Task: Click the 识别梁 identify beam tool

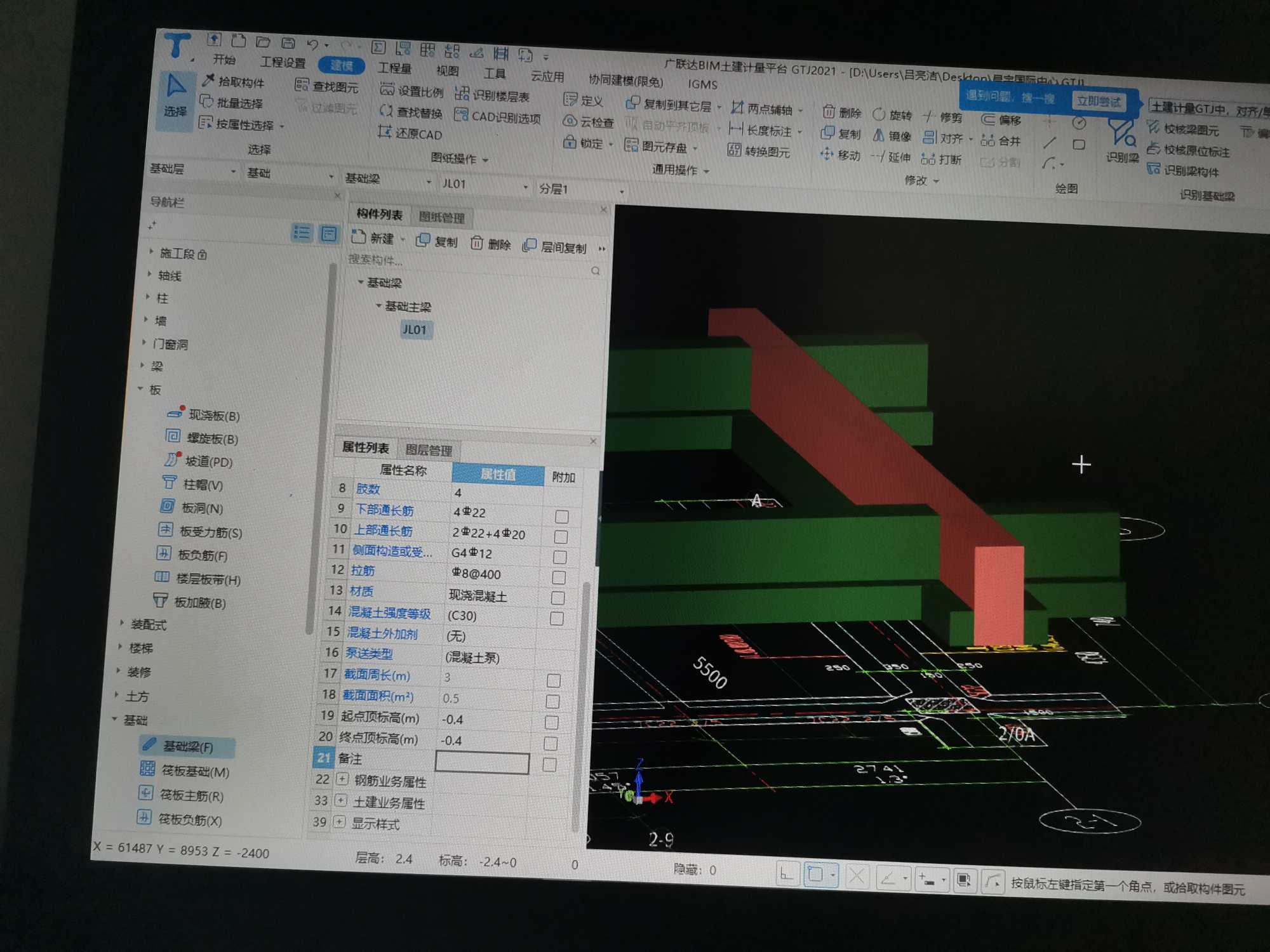Action: pyautogui.click(x=1121, y=142)
